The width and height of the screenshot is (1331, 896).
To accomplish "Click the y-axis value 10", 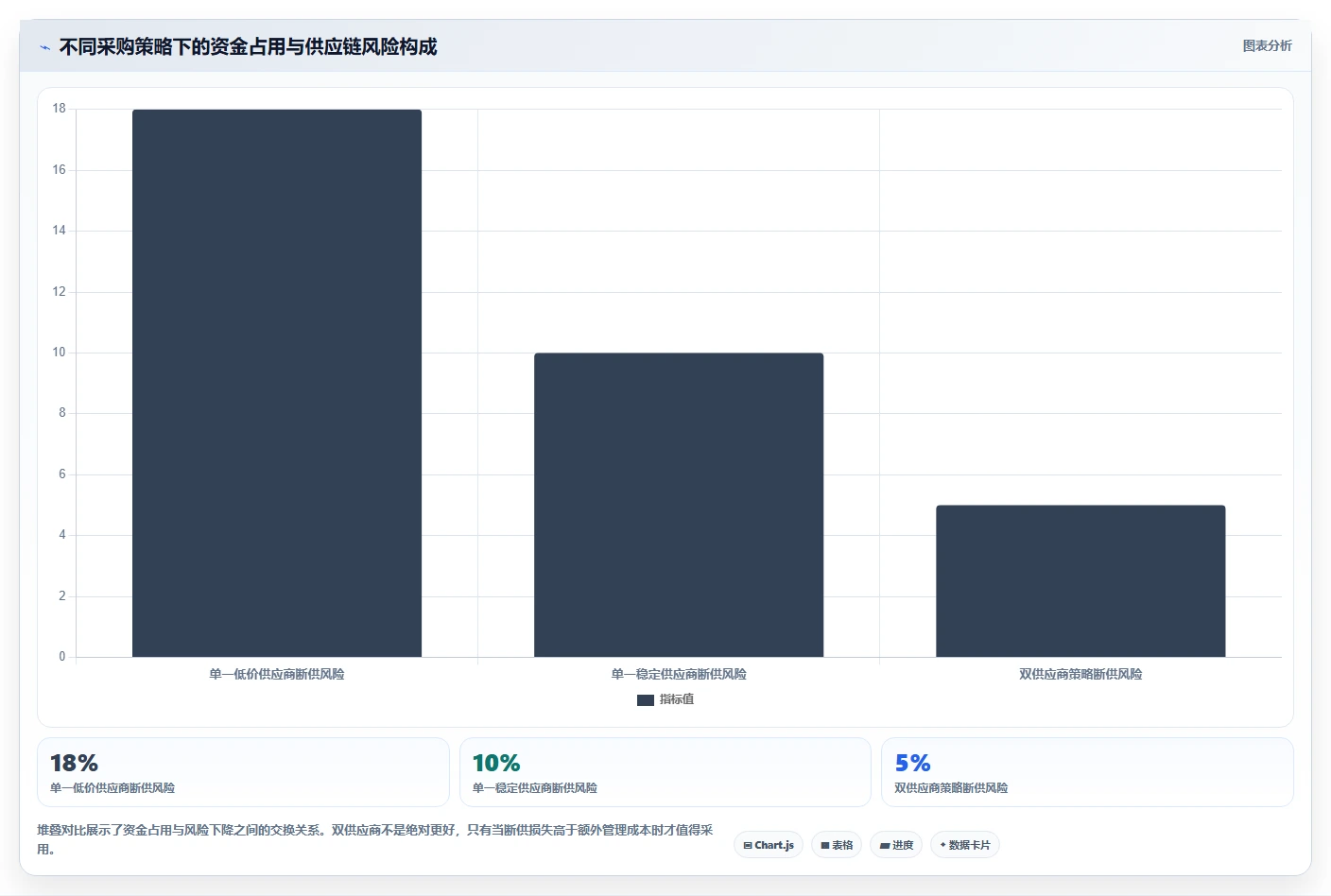I will 60,353.
